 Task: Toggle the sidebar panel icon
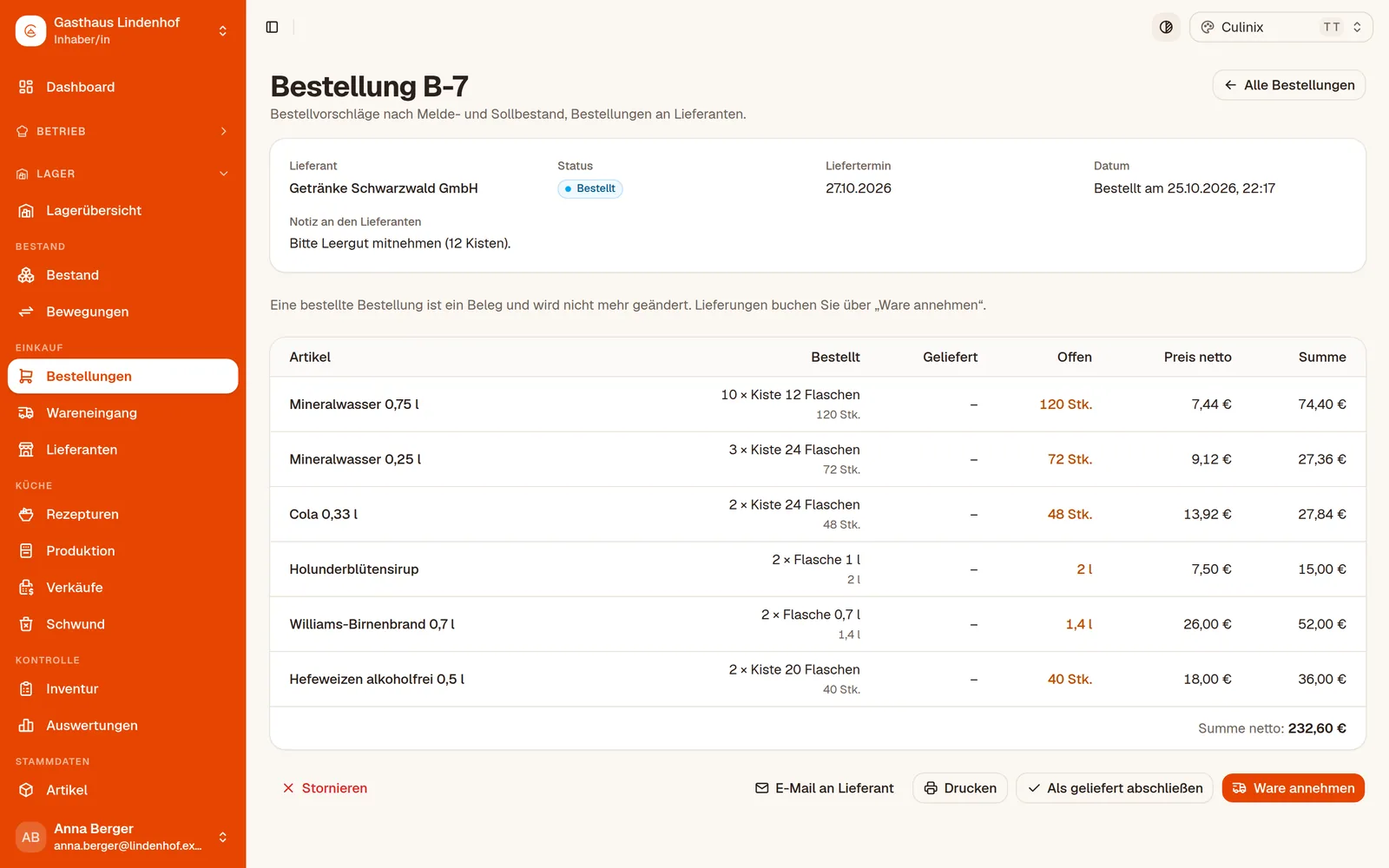point(272,27)
